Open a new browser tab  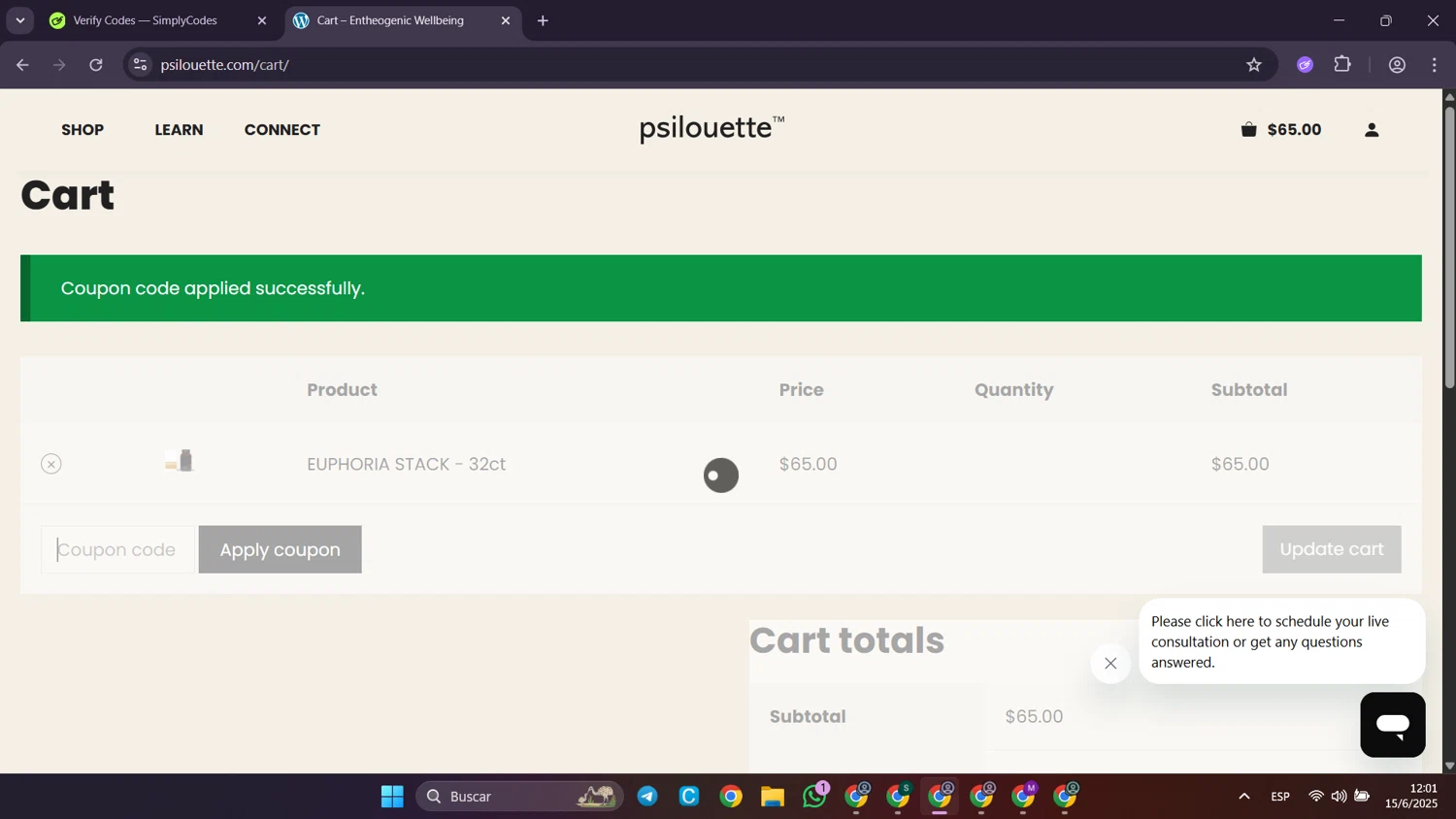point(543,20)
